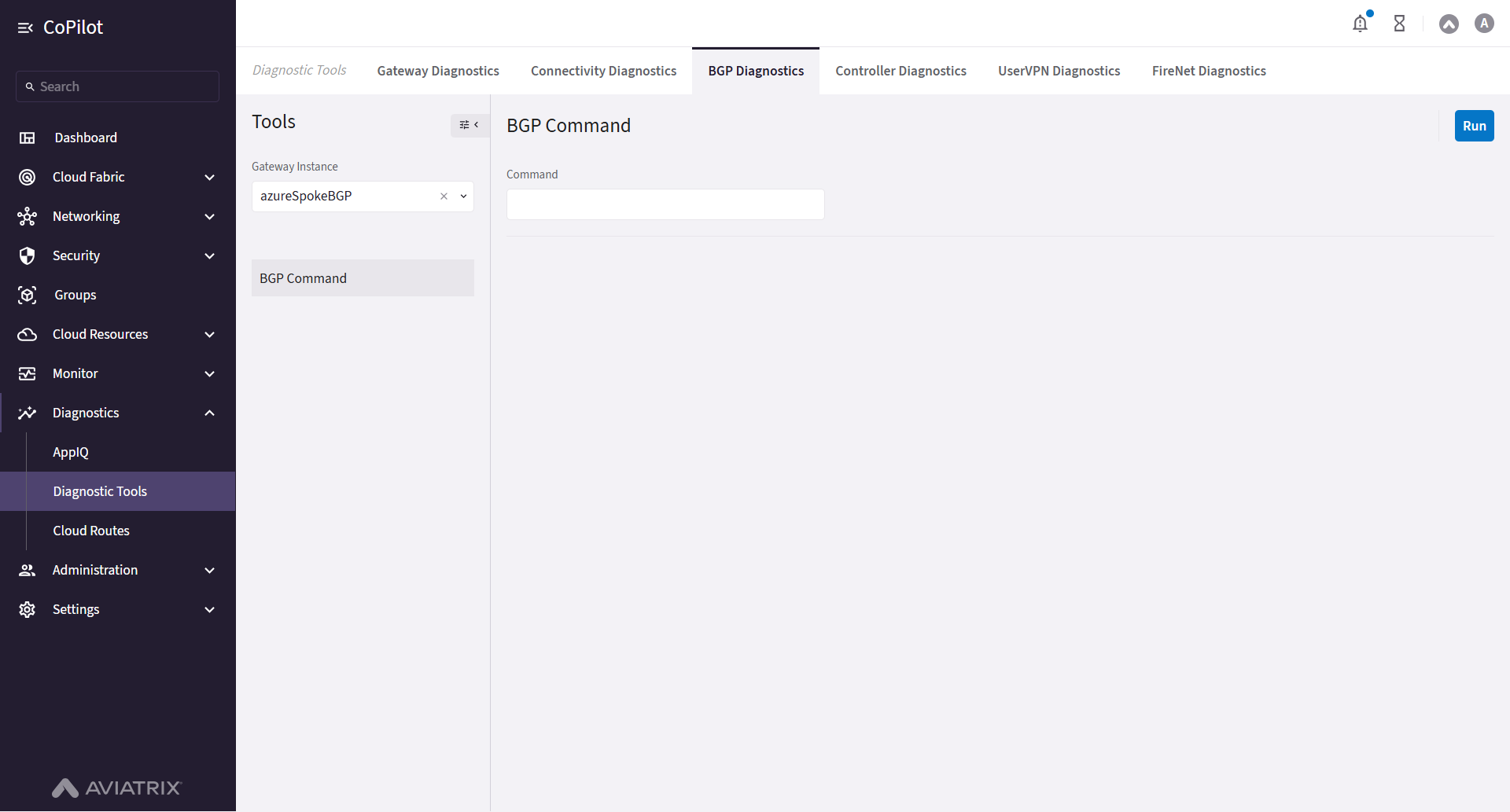1510x812 pixels.
Task: Collapse the Tools panel with the chevron
Action: pos(477,125)
